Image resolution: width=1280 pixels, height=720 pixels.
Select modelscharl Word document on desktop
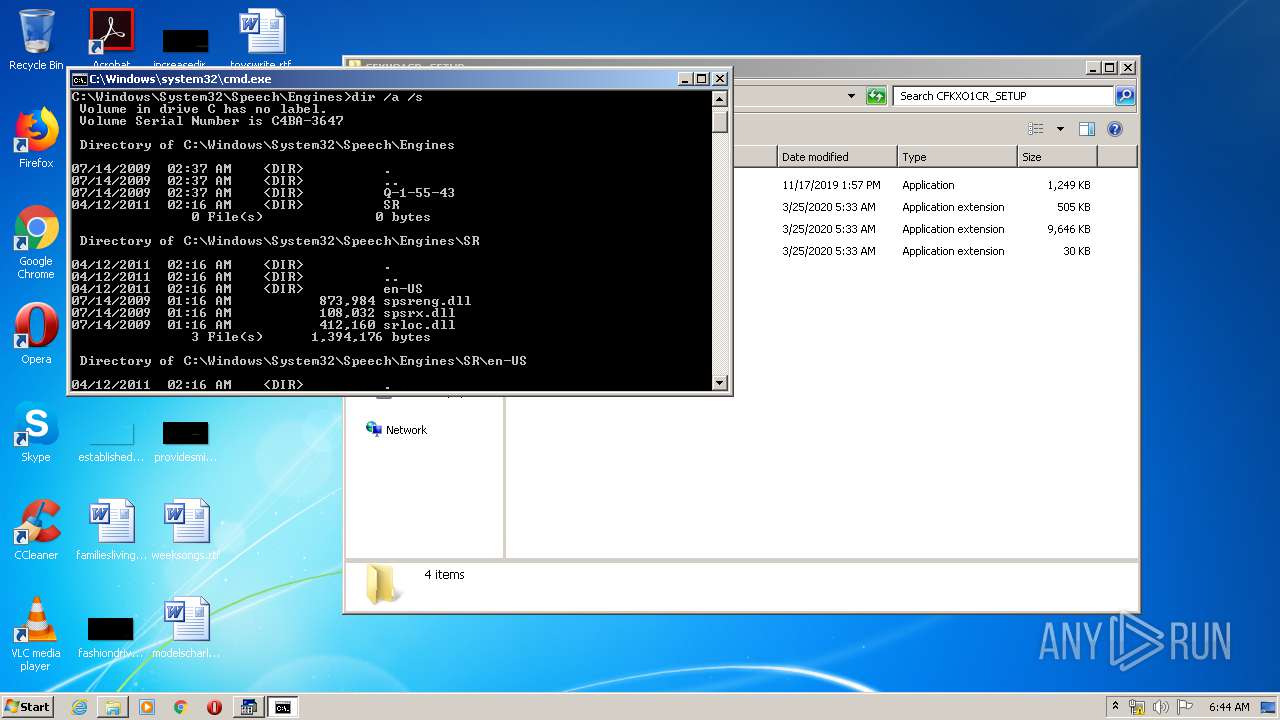186,628
